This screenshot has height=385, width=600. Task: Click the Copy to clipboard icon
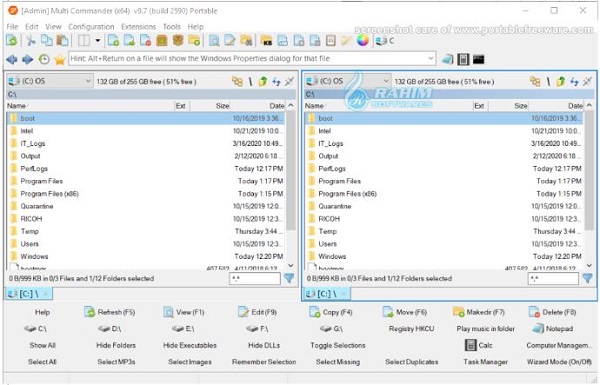pyautogui.click(x=47, y=40)
